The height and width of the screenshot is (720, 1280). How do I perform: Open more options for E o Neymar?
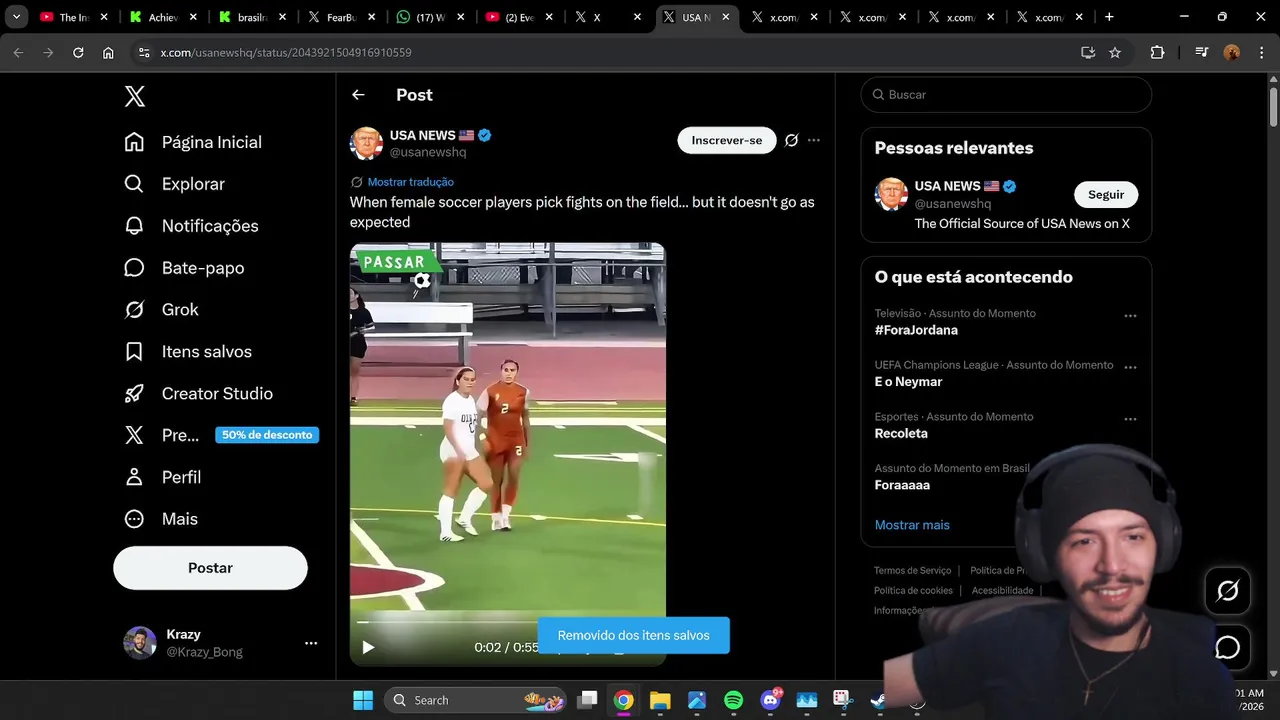pyautogui.click(x=1130, y=367)
